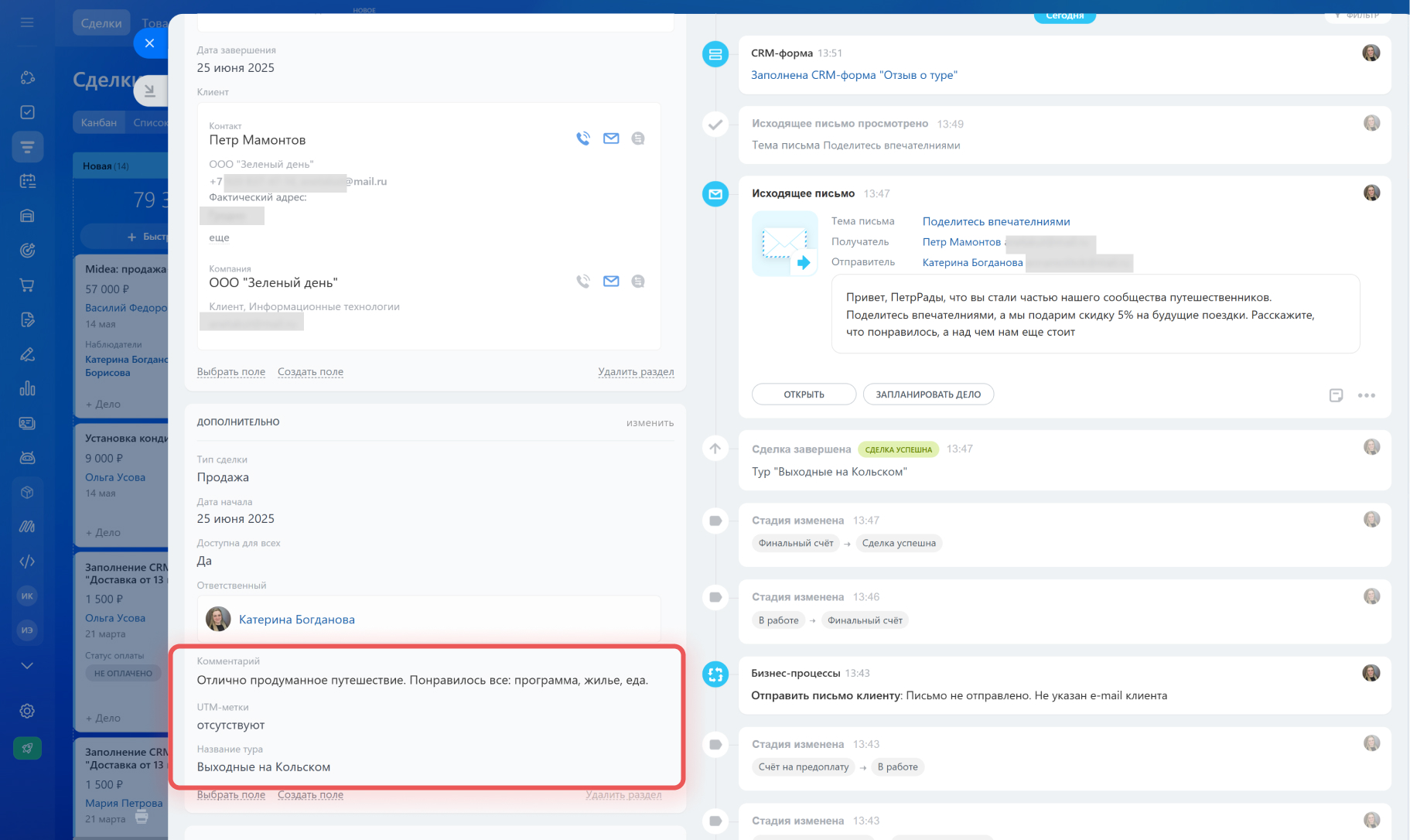Screen dimensions: 1410x840
Task: Click 'Выбрать поле' under ДОПОЛНИТЕЛЬНО section
Action: [231, 794]
